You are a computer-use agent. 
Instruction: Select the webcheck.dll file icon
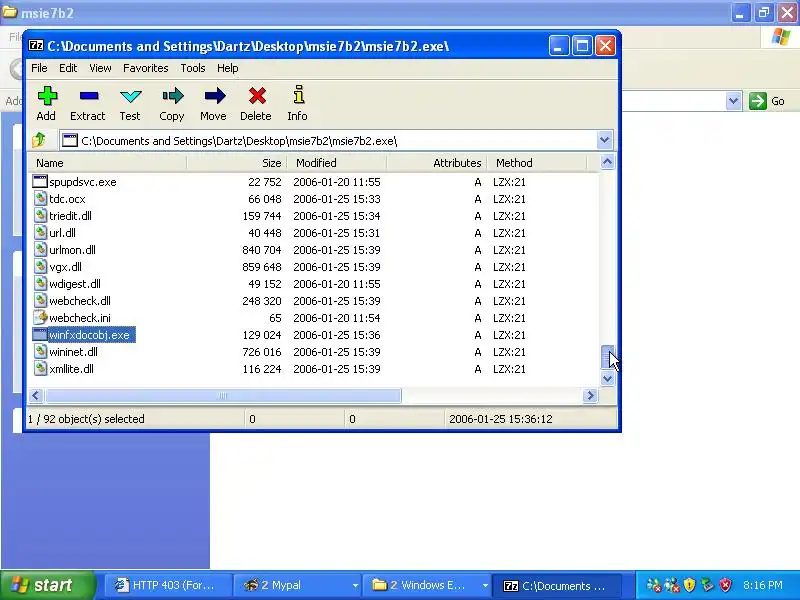[40, 301]
